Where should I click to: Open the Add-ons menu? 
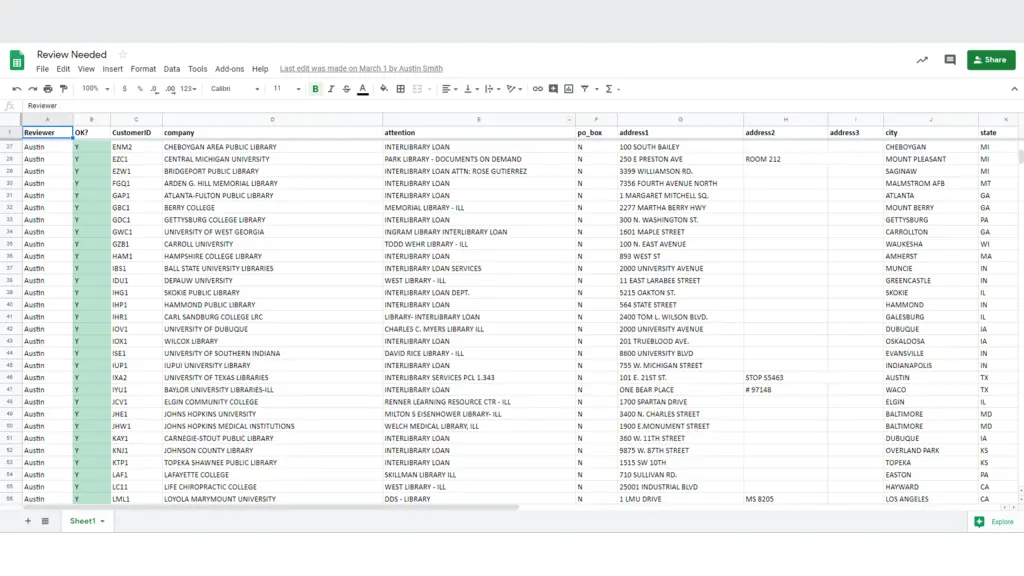point(229,69)
